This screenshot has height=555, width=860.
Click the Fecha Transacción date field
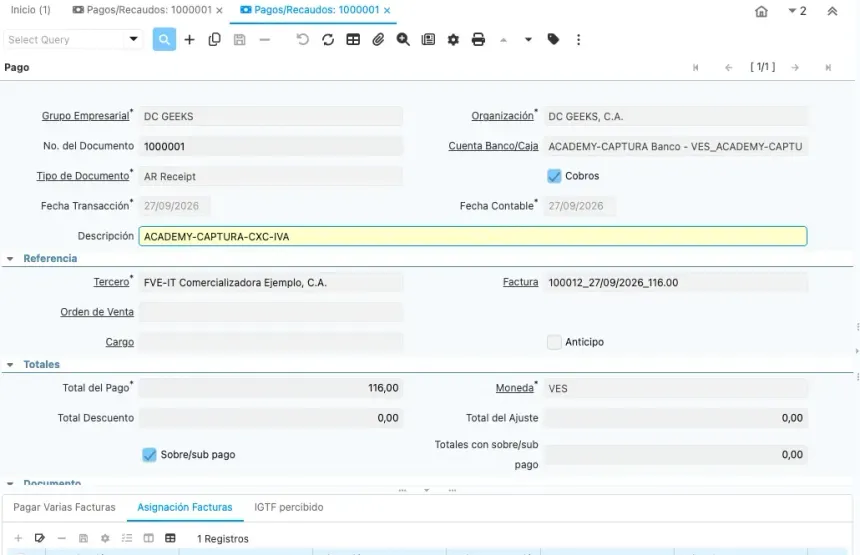click(175, 206)
